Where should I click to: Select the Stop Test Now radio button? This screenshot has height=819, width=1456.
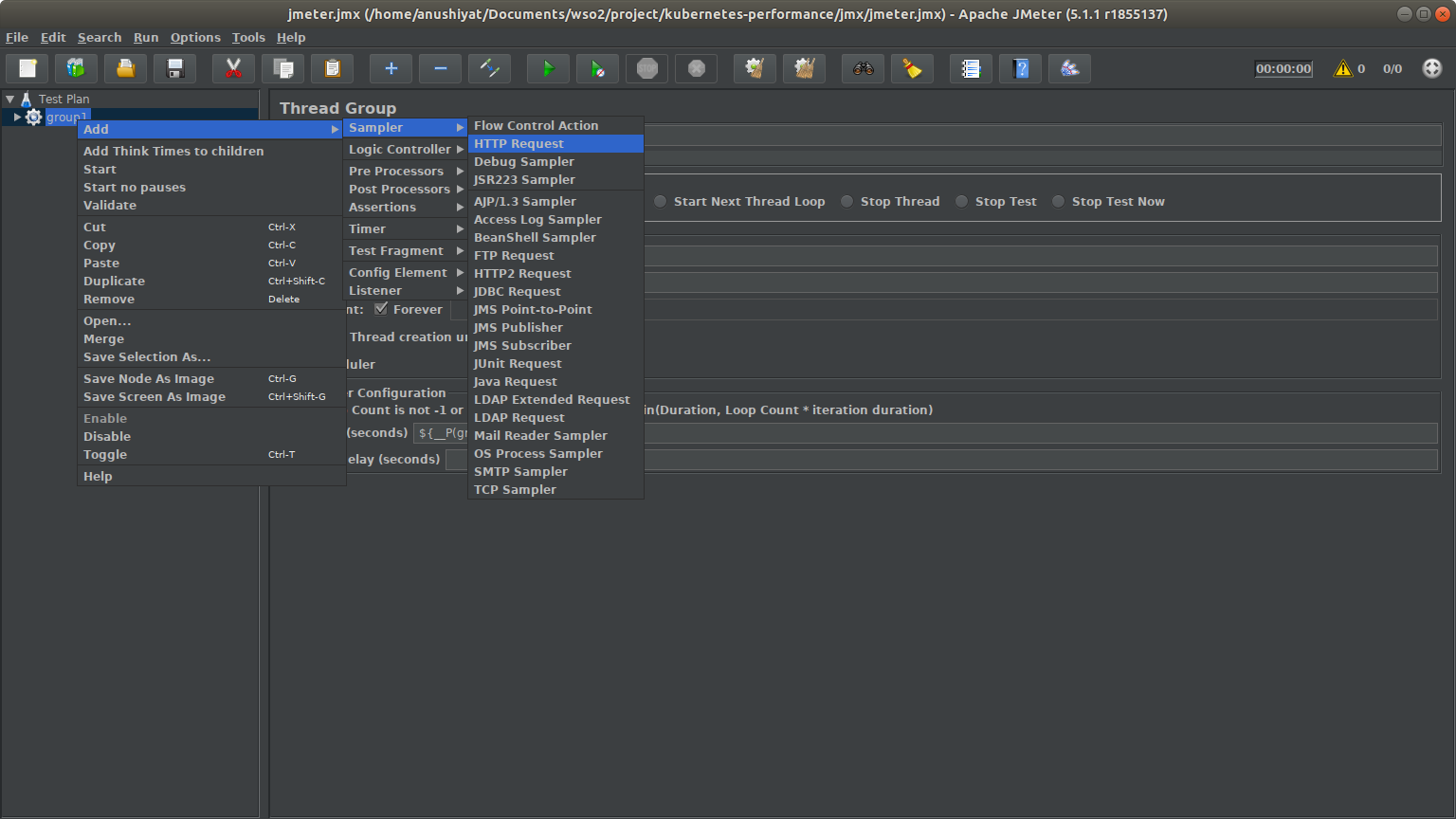click(1059, 201)
